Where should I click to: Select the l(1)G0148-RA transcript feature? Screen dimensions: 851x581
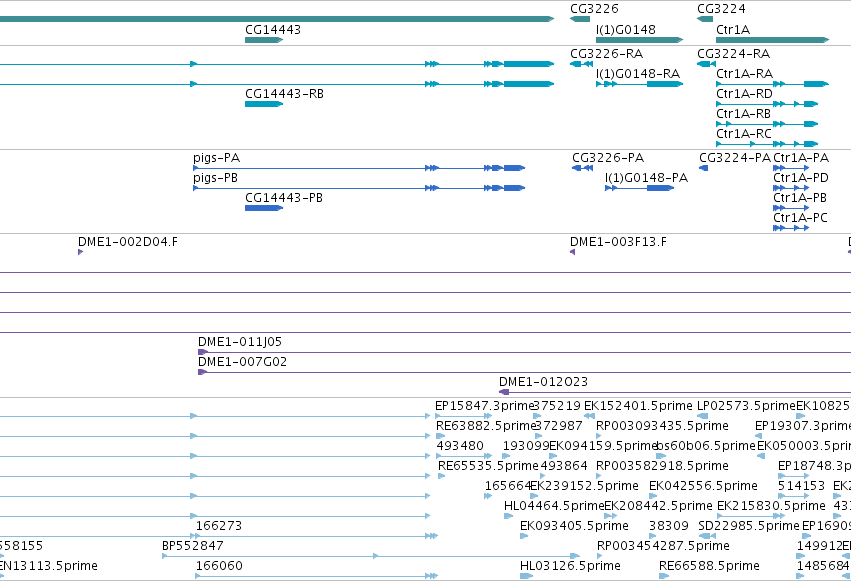pos(639,84)
